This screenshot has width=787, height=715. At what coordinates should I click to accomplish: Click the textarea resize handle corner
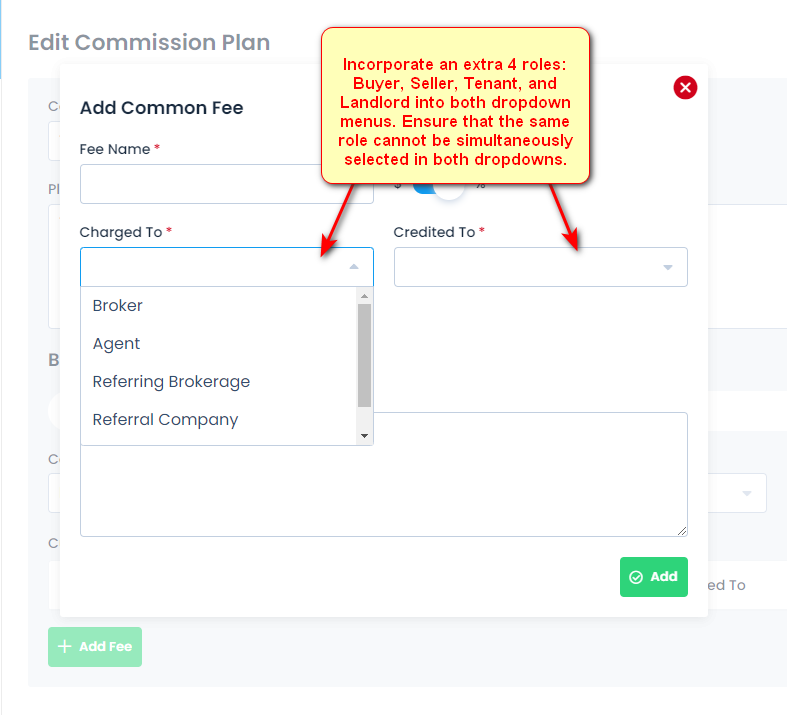(682, 531)
